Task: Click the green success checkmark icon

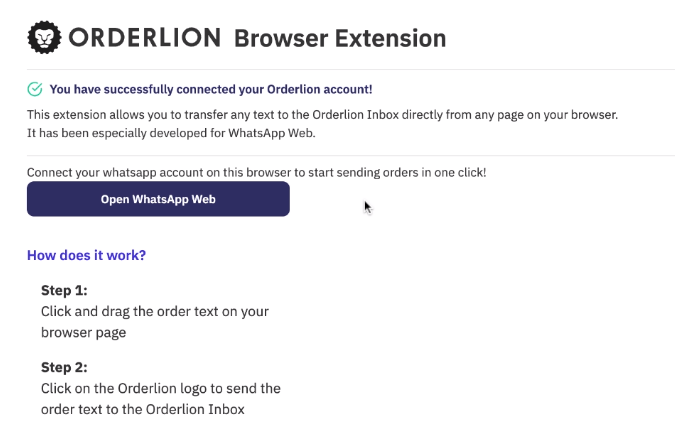Action: 35,89
